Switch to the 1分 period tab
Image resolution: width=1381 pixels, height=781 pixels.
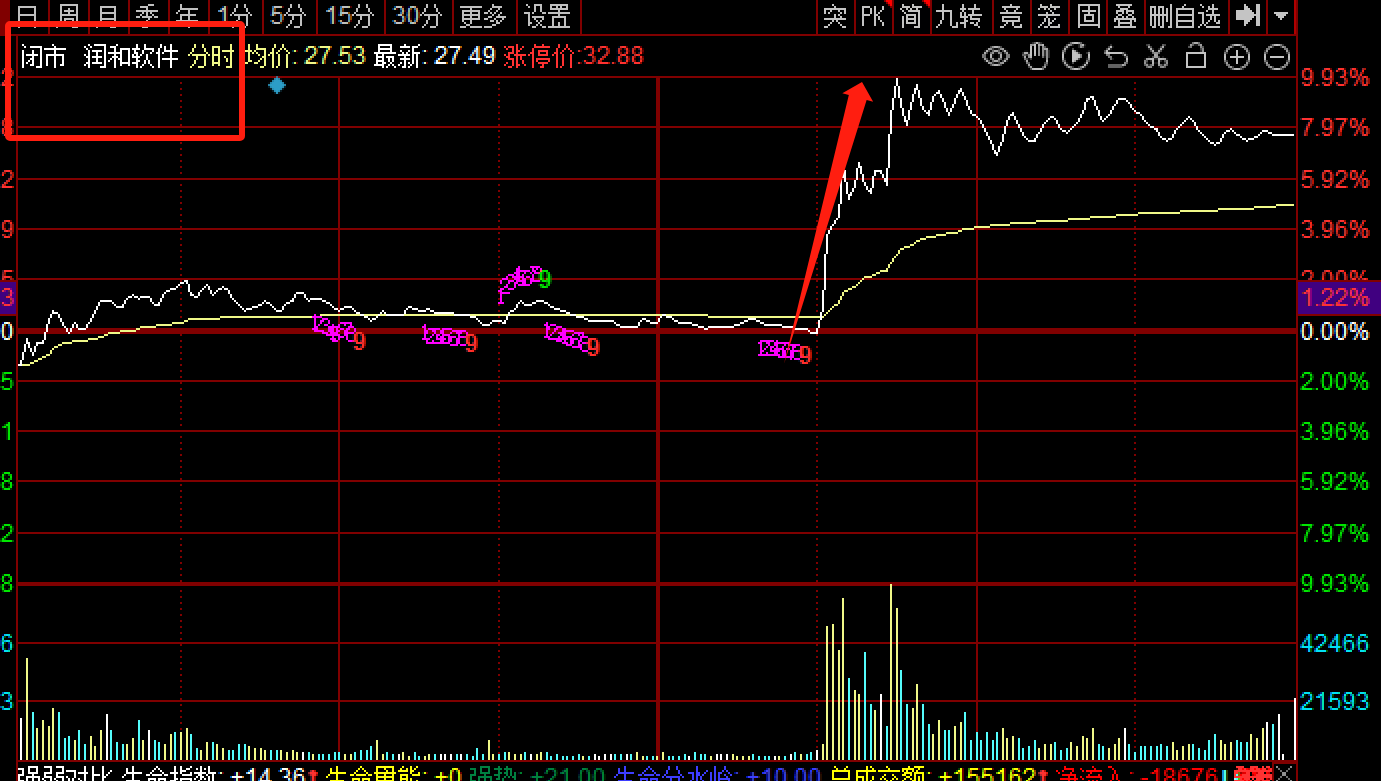(x=235, y=16)
